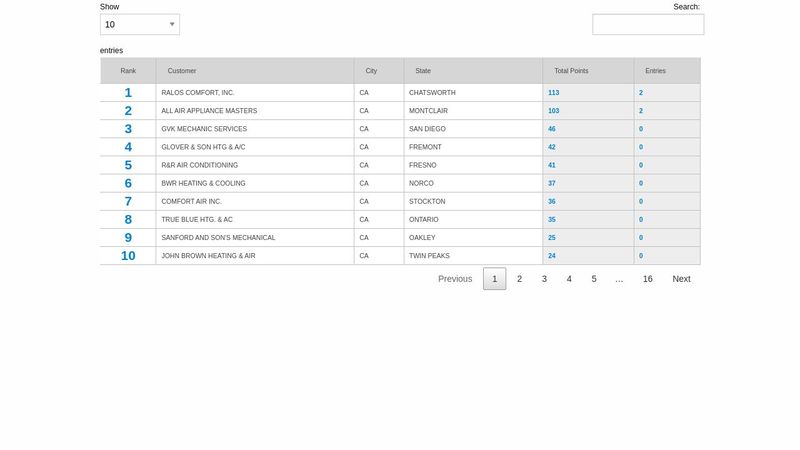Sort by the State column header

[423, 71]
